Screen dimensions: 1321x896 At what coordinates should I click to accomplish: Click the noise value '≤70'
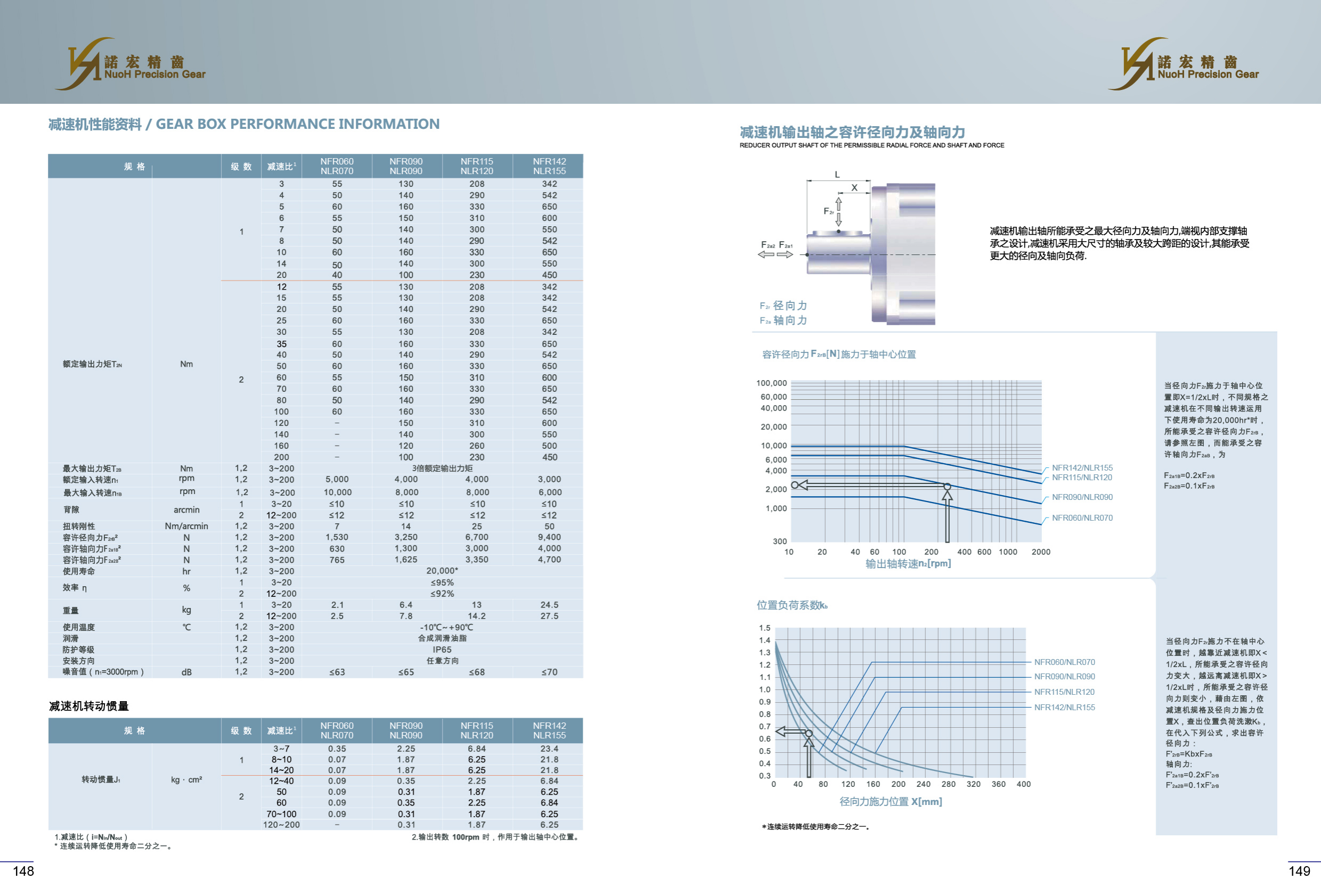(550, 673)
